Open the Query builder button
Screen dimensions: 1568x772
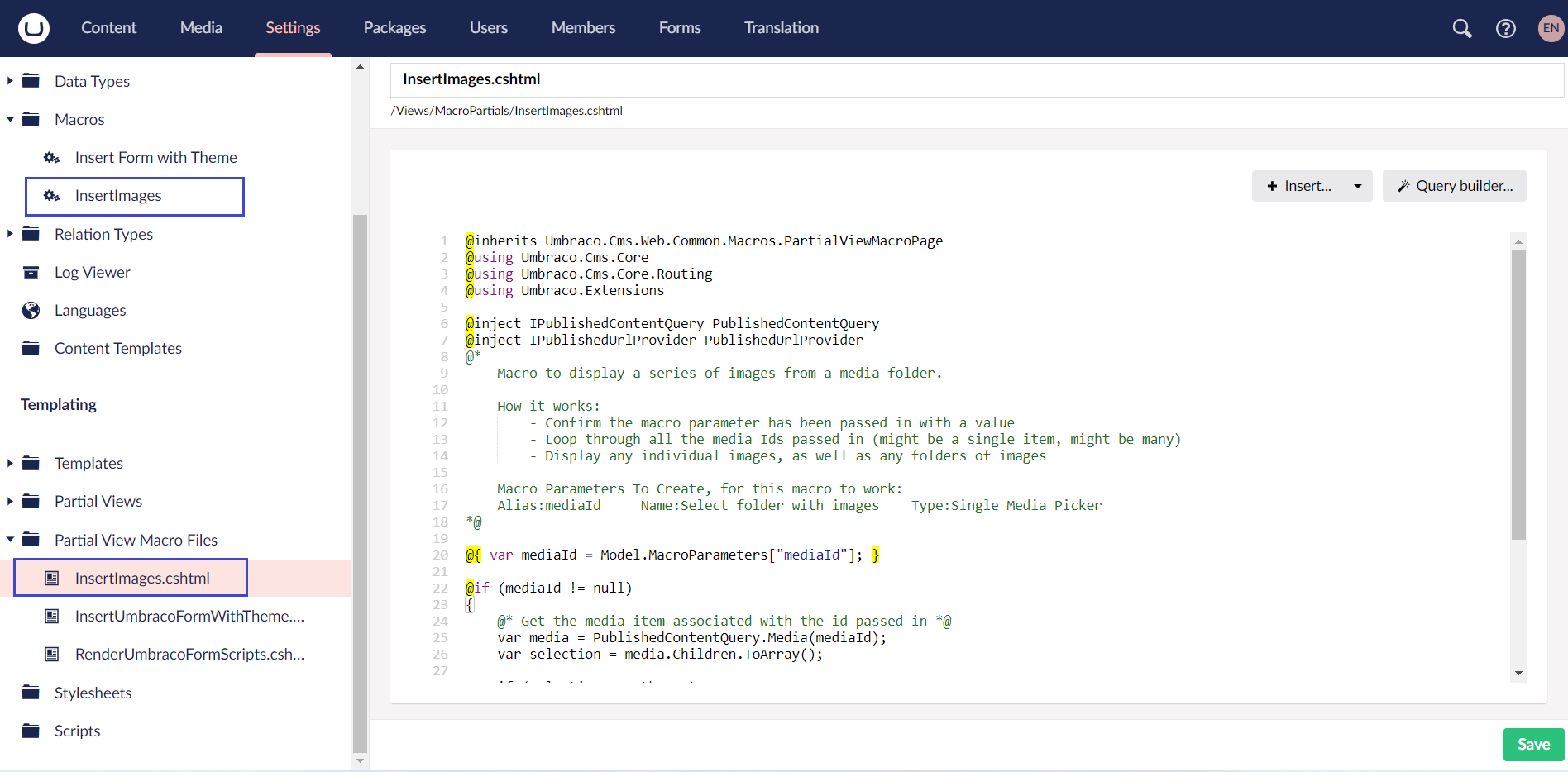pyautogui.click(x=1454, y=187)
